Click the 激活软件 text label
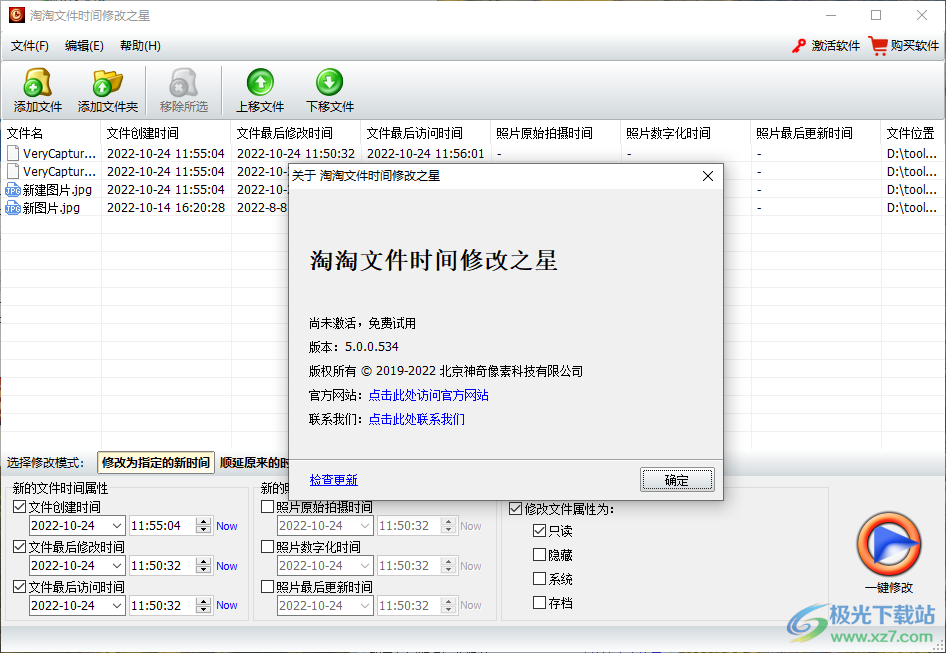This screenshot has height=653, width=946. click(x=836, y=46)
